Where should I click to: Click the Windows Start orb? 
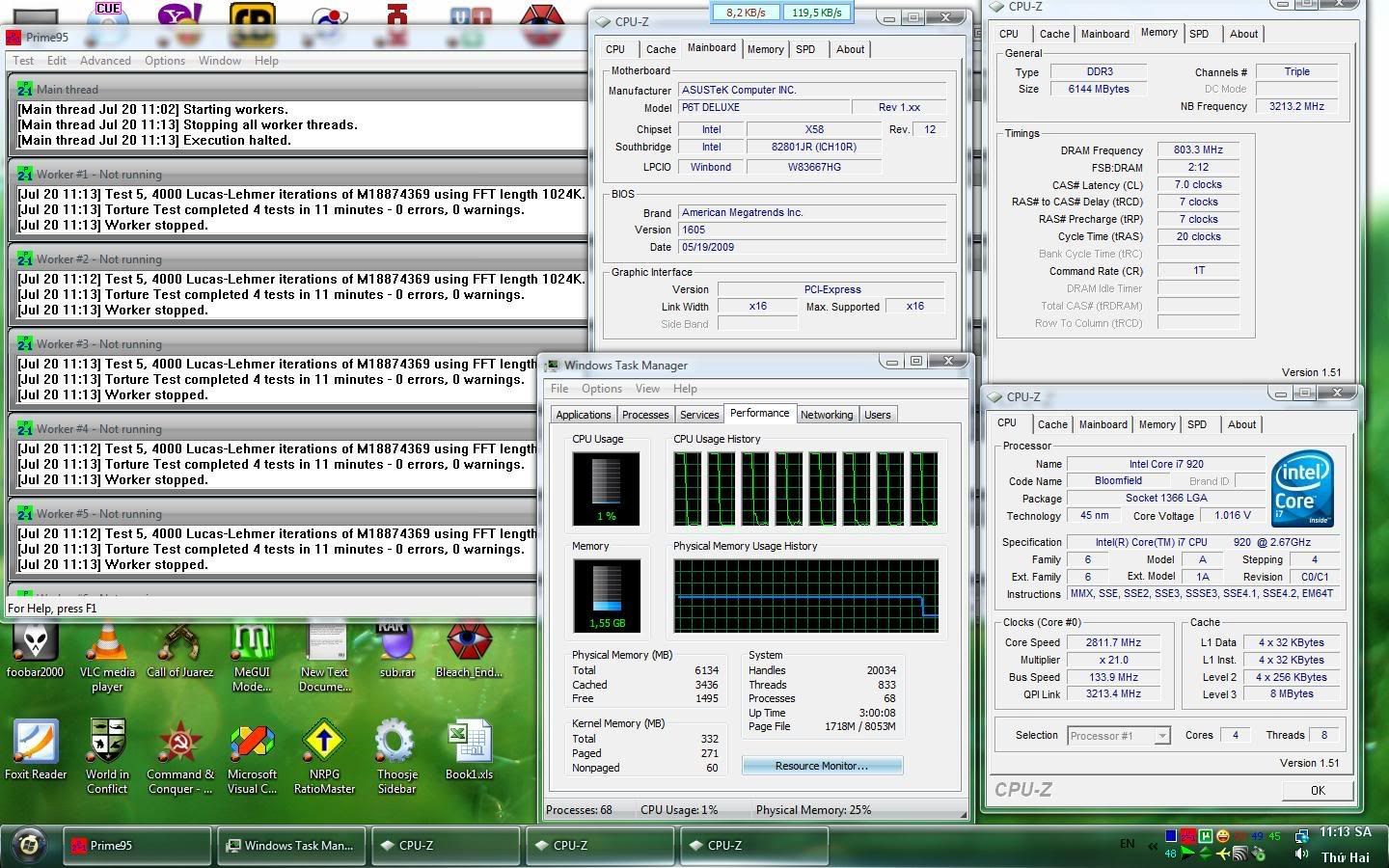pyautogui.click(x=29, y=845)
